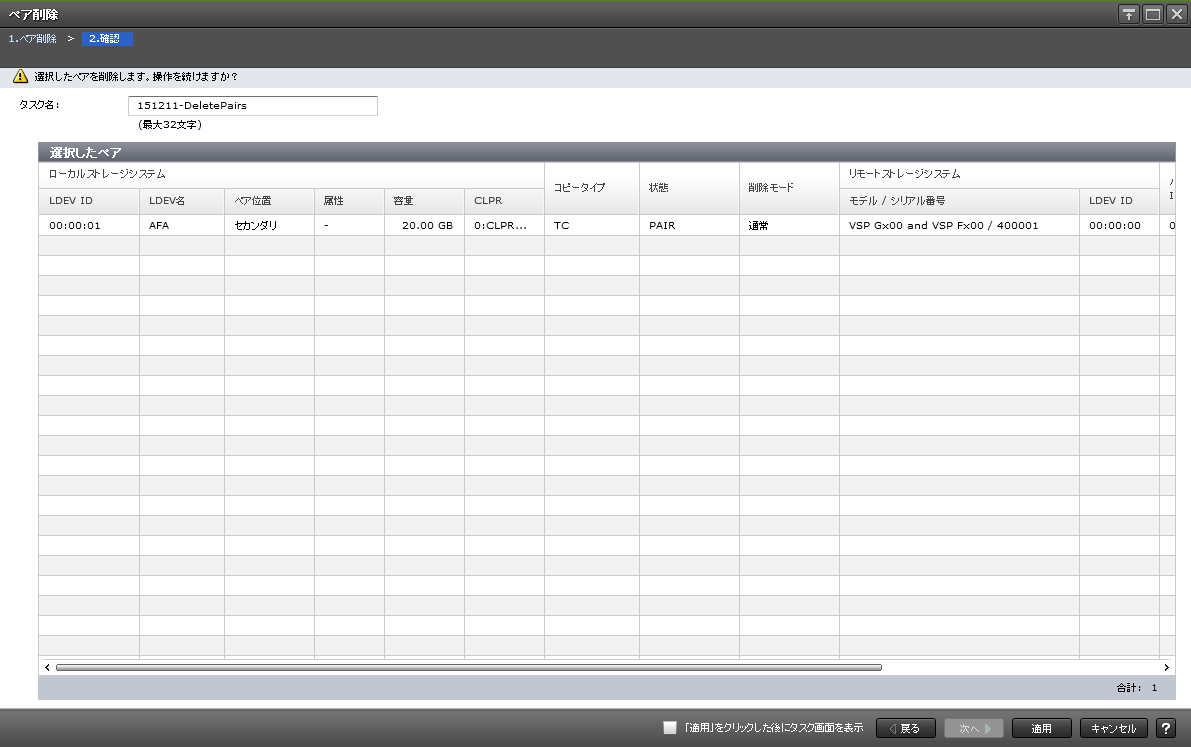Click the AFA LDEV name cell

[182, 225]
